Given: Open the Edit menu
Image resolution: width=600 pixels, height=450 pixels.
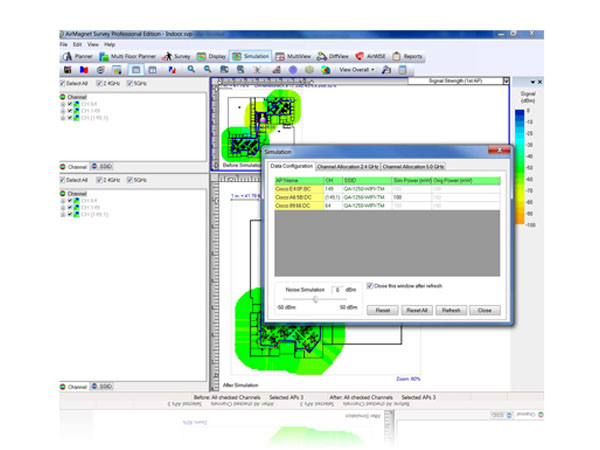Looking at the screenshot, I should coord(77,44).
